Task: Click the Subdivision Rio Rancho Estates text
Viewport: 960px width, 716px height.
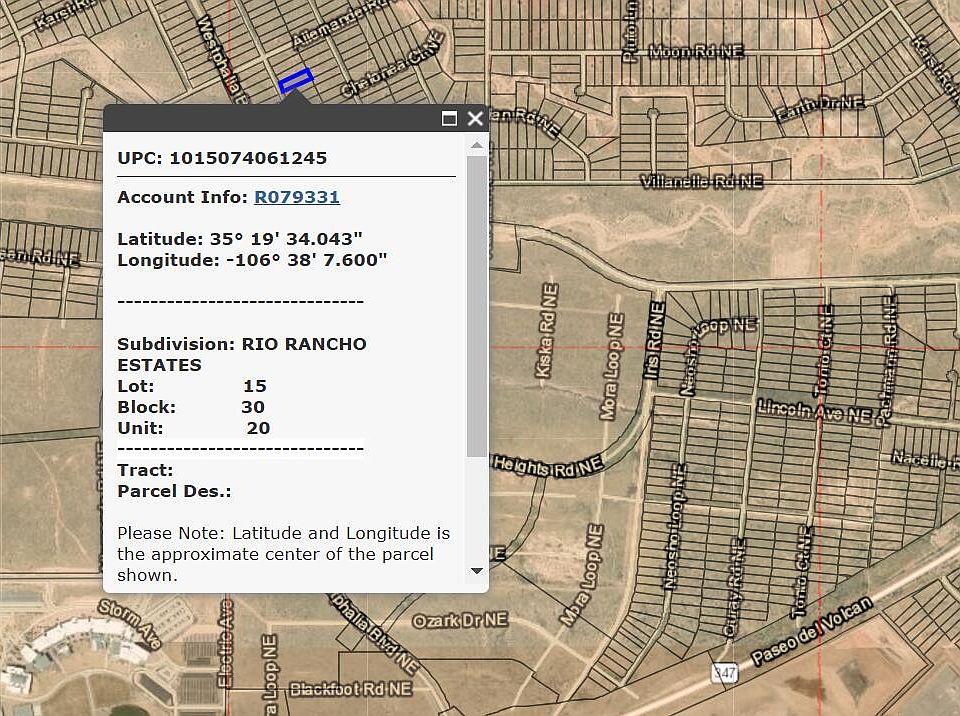Action: pyautogui.click(x=241, y=354)
